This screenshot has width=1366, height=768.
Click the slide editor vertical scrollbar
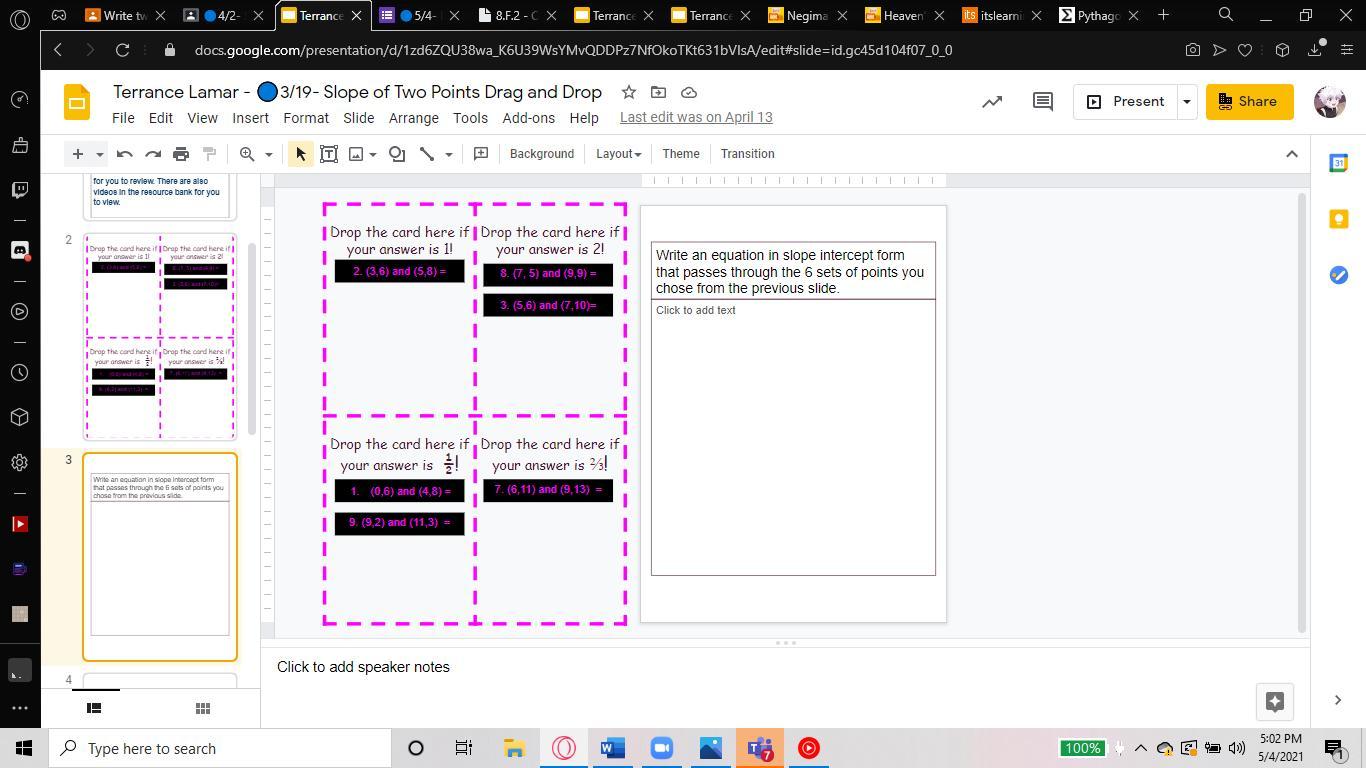tap(1302, 412)
